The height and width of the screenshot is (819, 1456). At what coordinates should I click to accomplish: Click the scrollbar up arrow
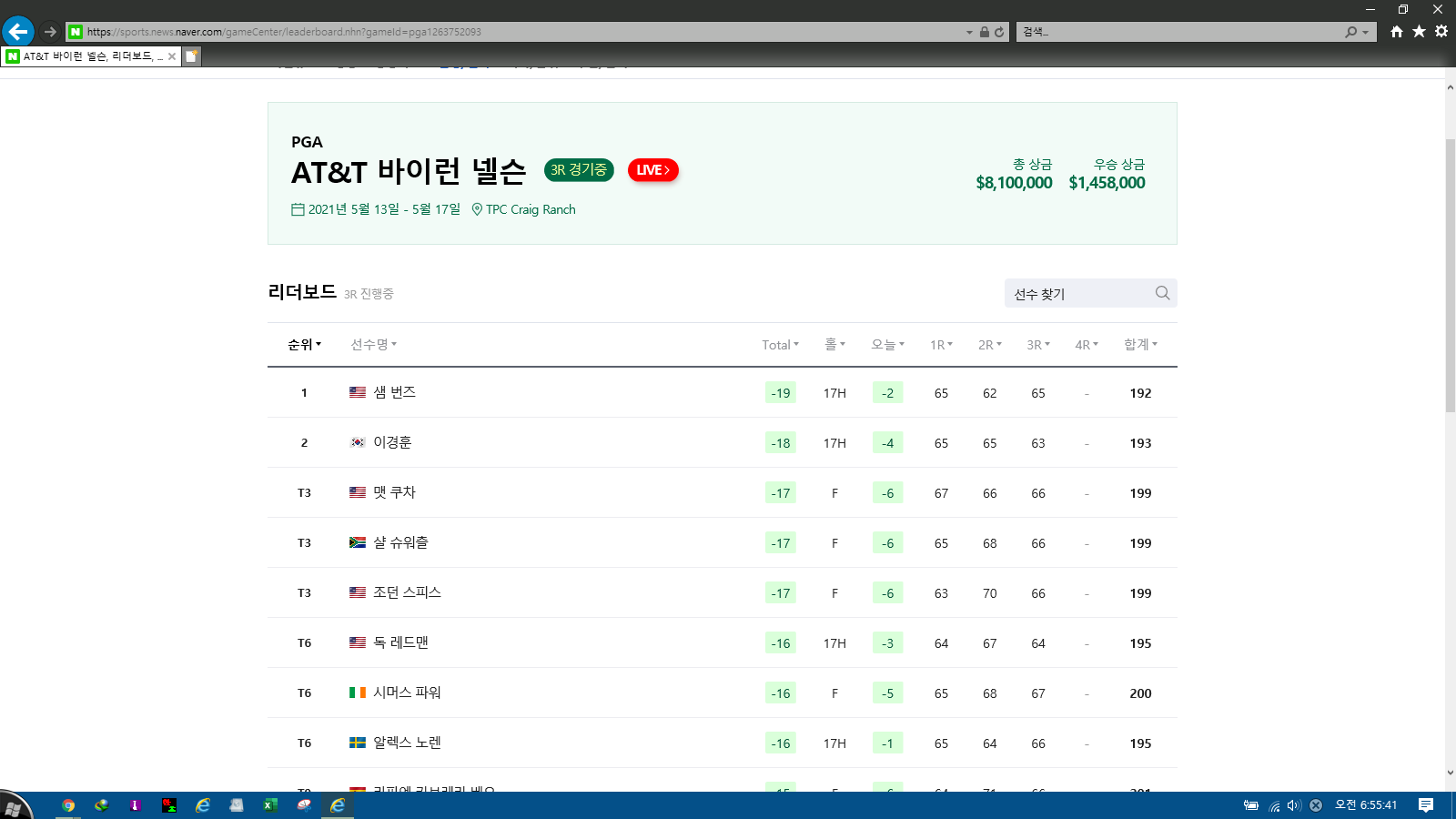[x=1451, y=87]
